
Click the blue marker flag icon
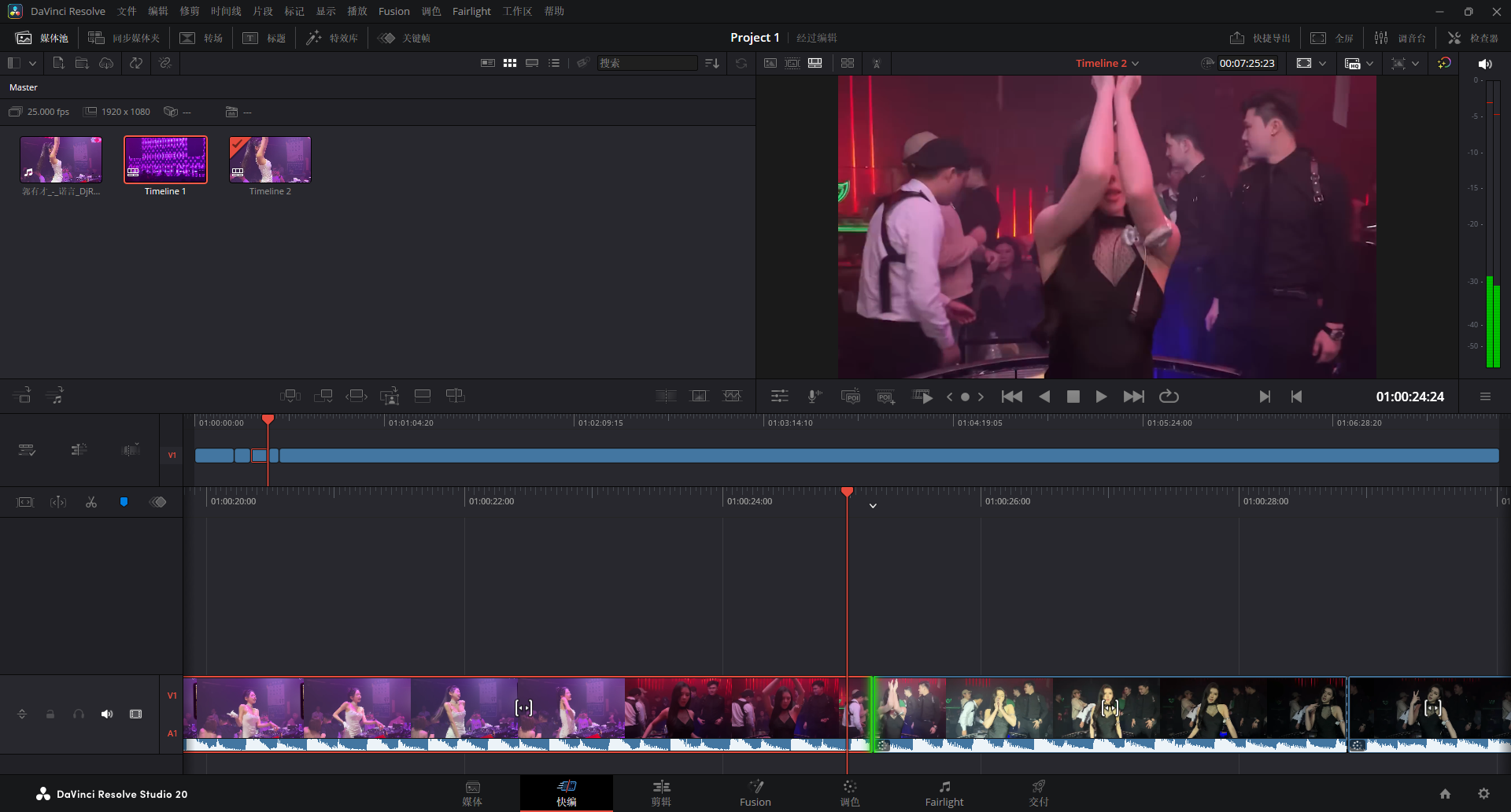coord(124,502)
